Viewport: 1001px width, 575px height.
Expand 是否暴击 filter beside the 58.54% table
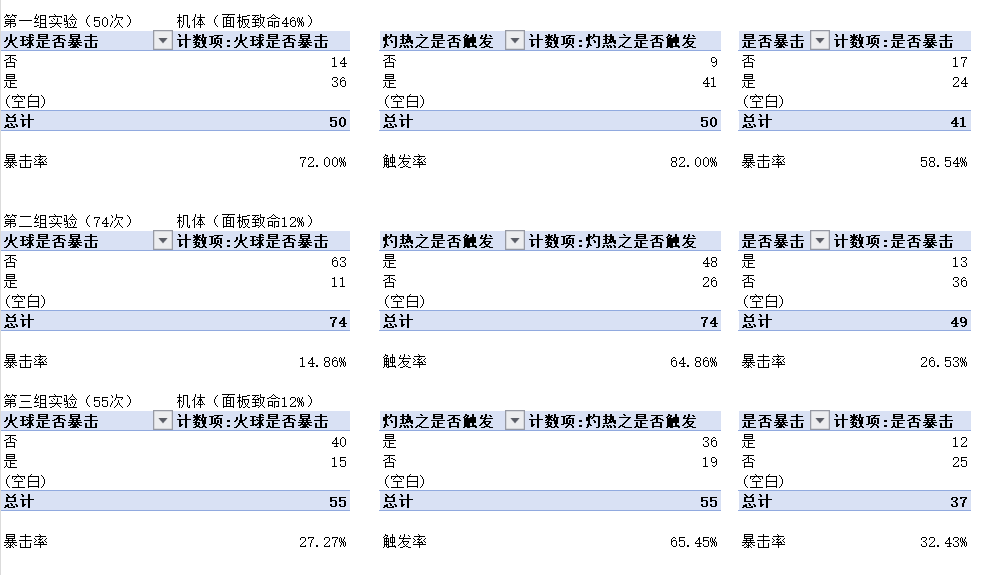[820, 41]
